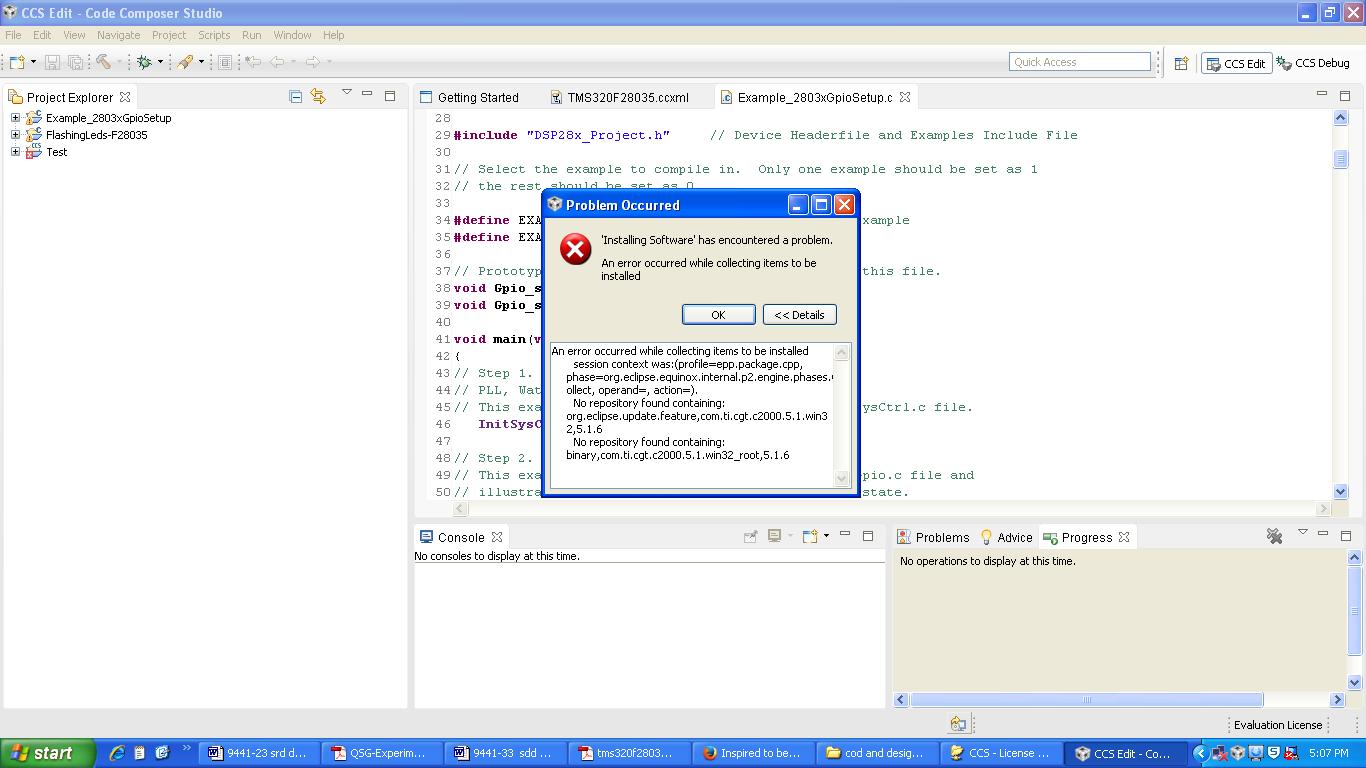Click the Save disk icon in toolbar
Image resolution: width=1366 pixels, height=768 pixels.
53,62
